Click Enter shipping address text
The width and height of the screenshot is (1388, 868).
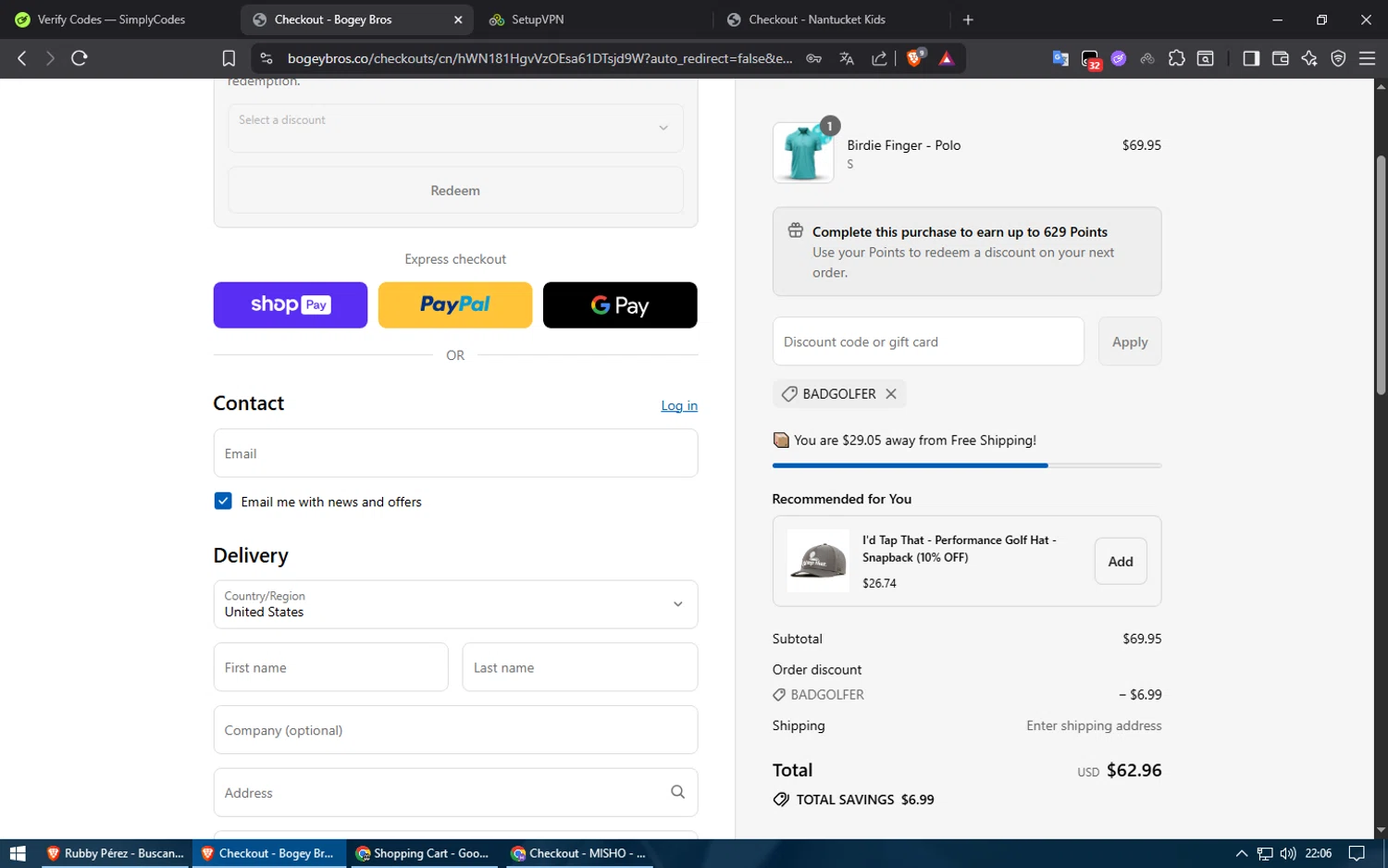[1094, 725]
